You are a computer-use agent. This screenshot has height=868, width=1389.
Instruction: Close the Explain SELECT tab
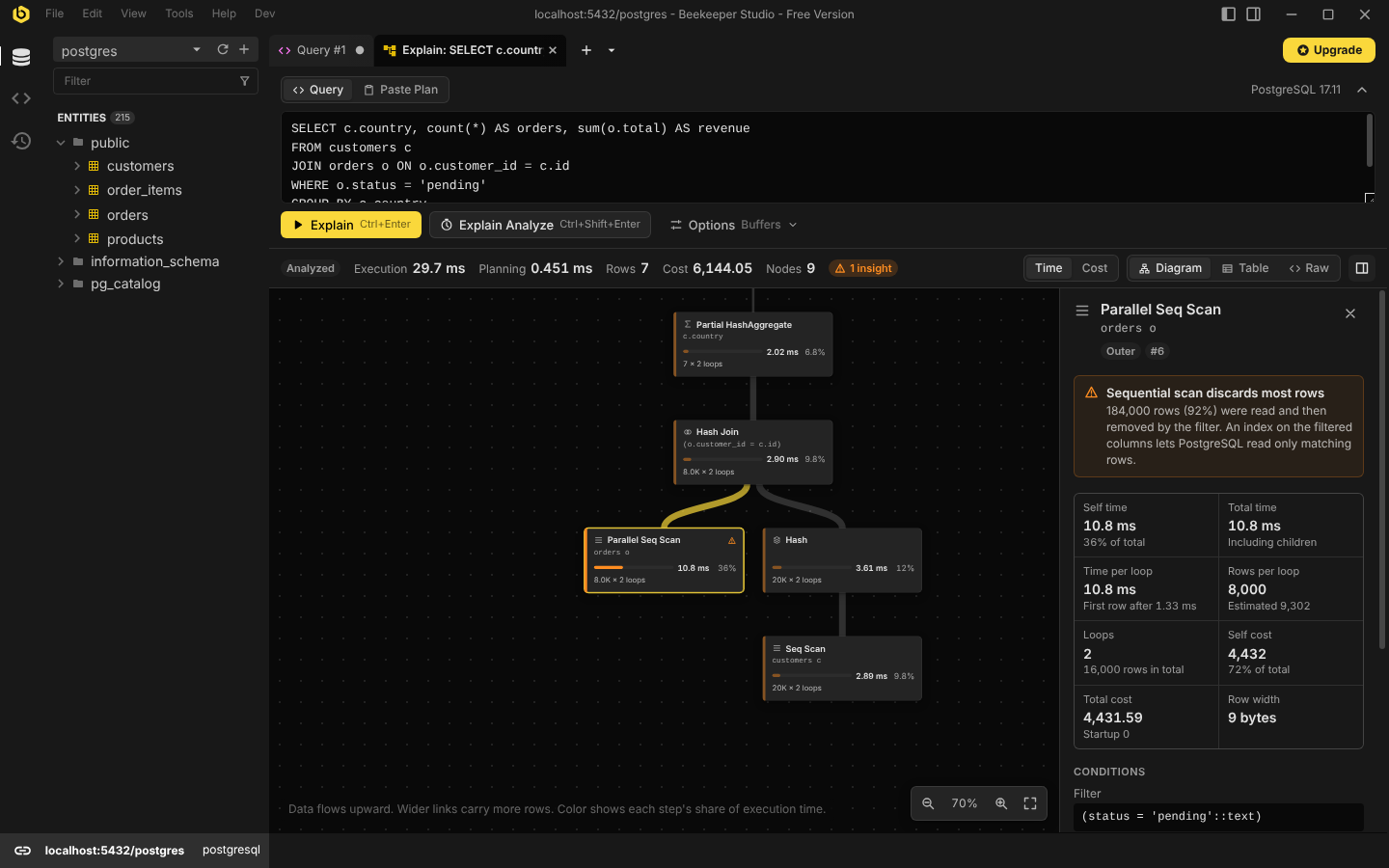[x=553, y=50]
